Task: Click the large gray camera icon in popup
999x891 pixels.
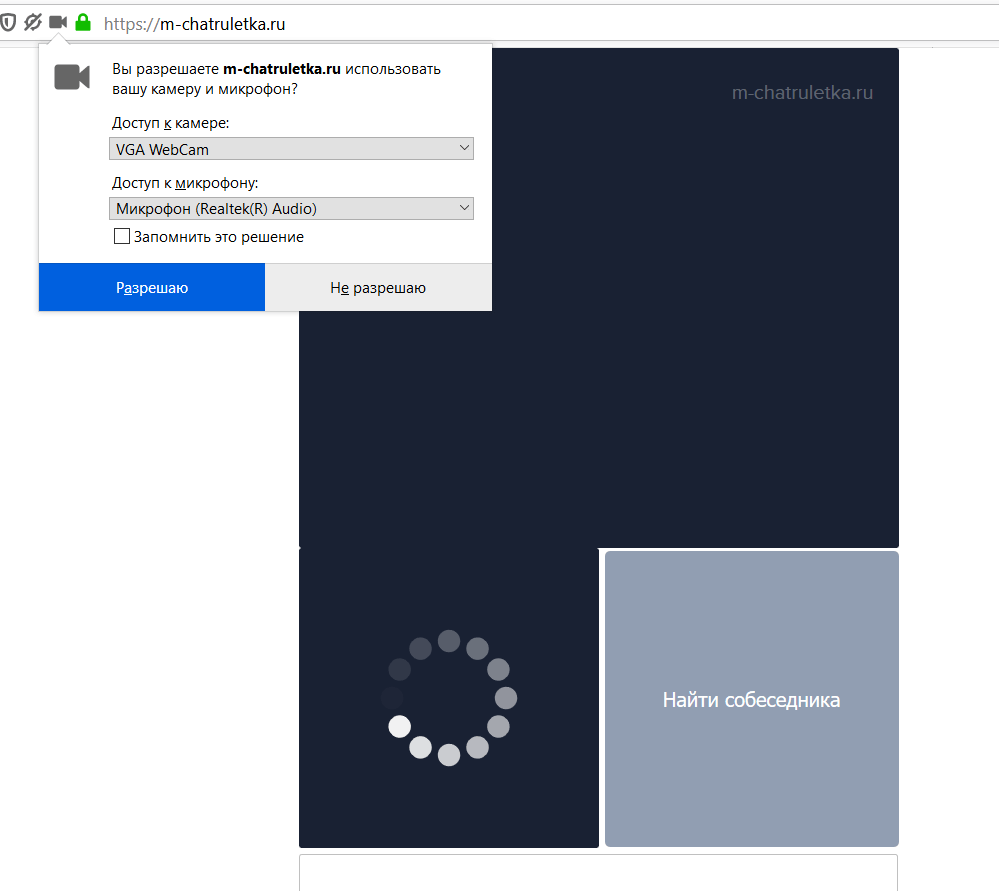Action: point(72,77)
